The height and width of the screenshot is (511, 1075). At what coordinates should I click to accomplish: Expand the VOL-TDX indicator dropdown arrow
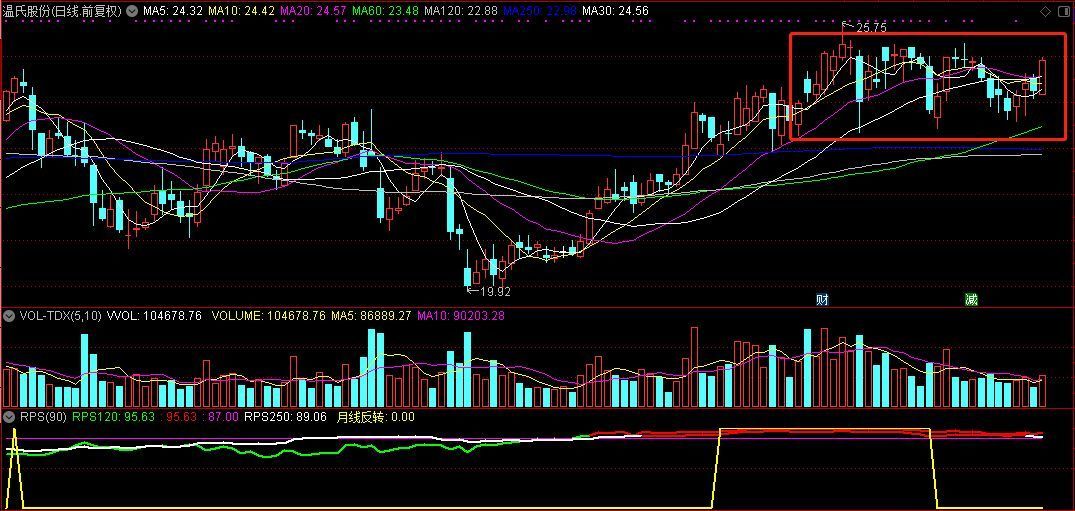[9, 316]
